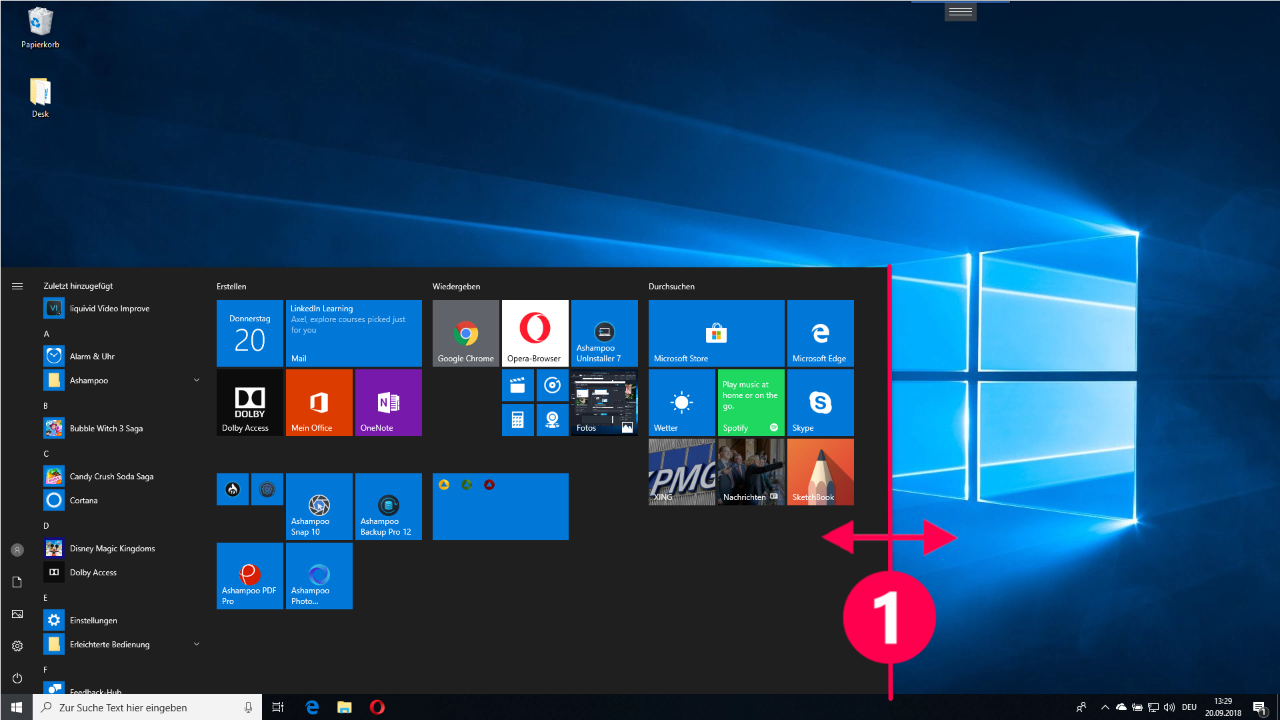Click the Windows Start button

pos(17,707)
